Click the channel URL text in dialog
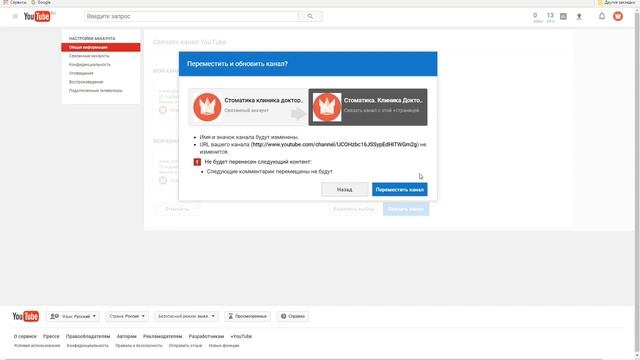 (335, 144)
